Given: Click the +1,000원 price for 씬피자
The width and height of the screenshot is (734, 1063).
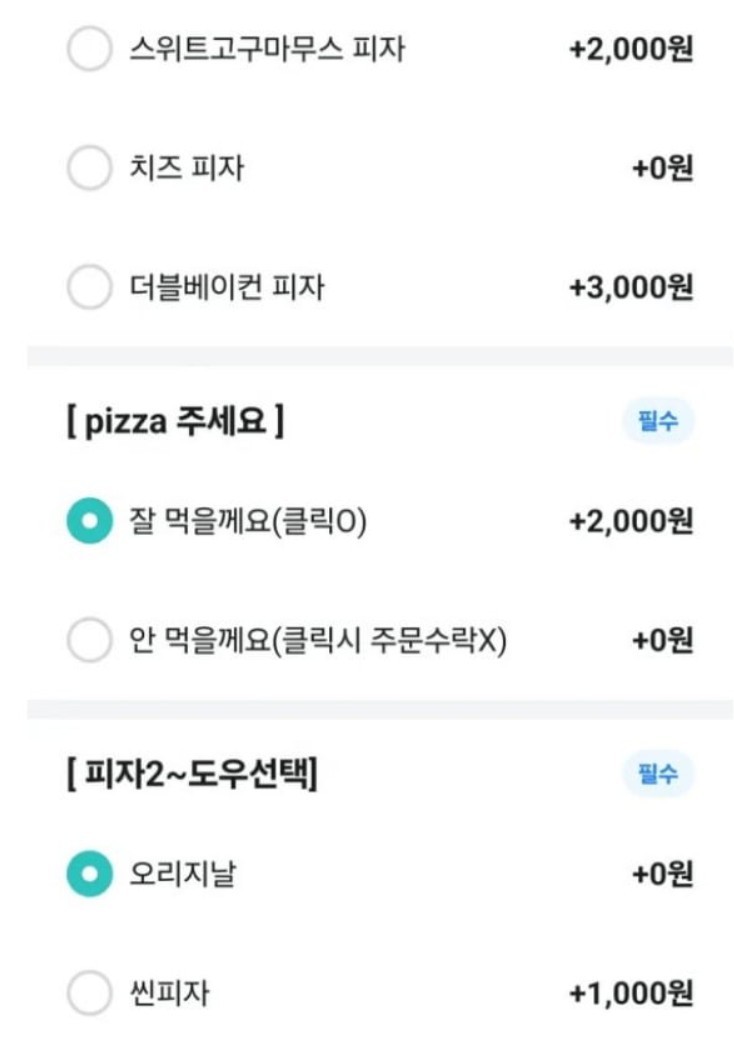Looking at the screenshot, I should 631,994.
